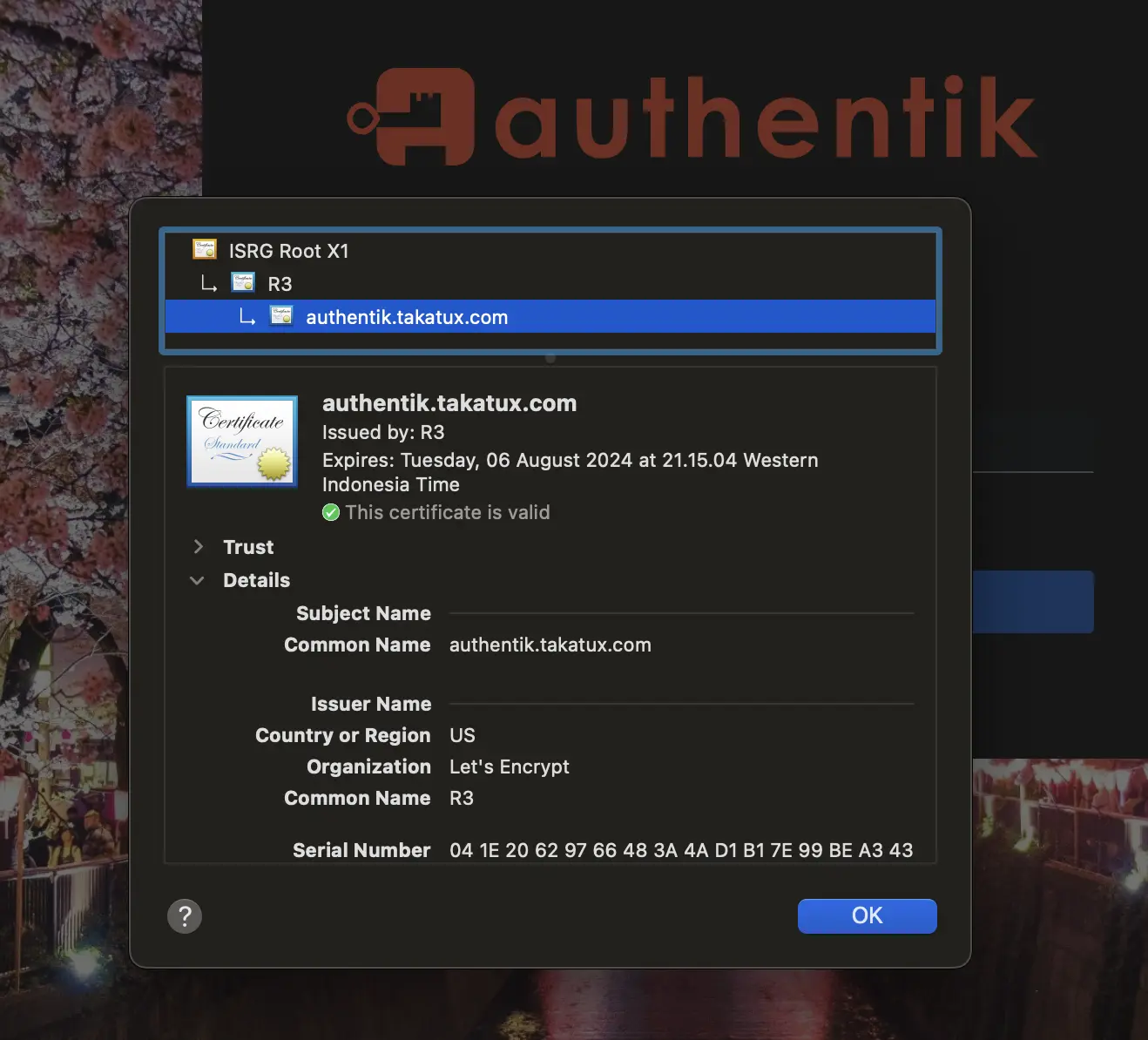Click the expiry date text

571,472
